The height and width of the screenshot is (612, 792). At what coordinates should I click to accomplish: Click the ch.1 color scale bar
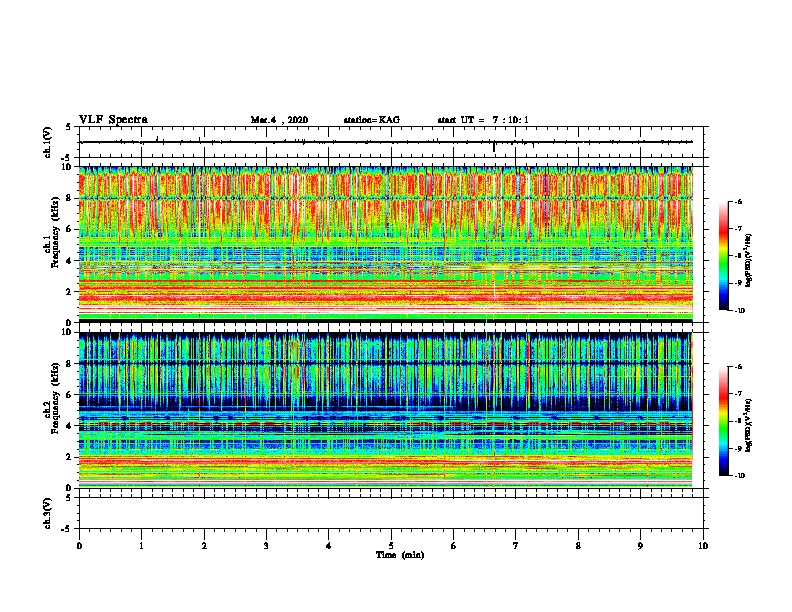coord(723,256)
